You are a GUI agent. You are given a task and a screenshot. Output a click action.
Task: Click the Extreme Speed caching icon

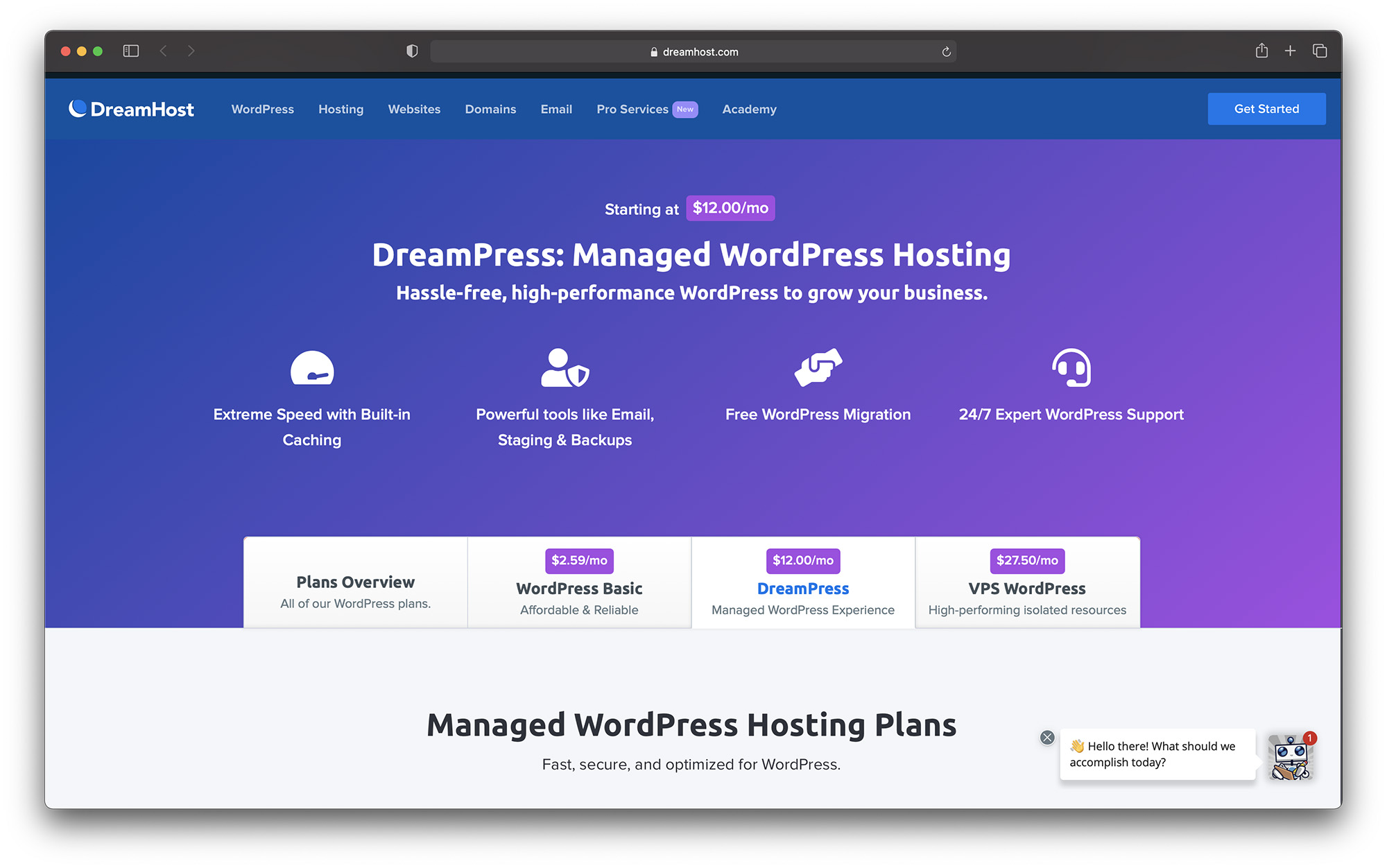pos(312,368)
